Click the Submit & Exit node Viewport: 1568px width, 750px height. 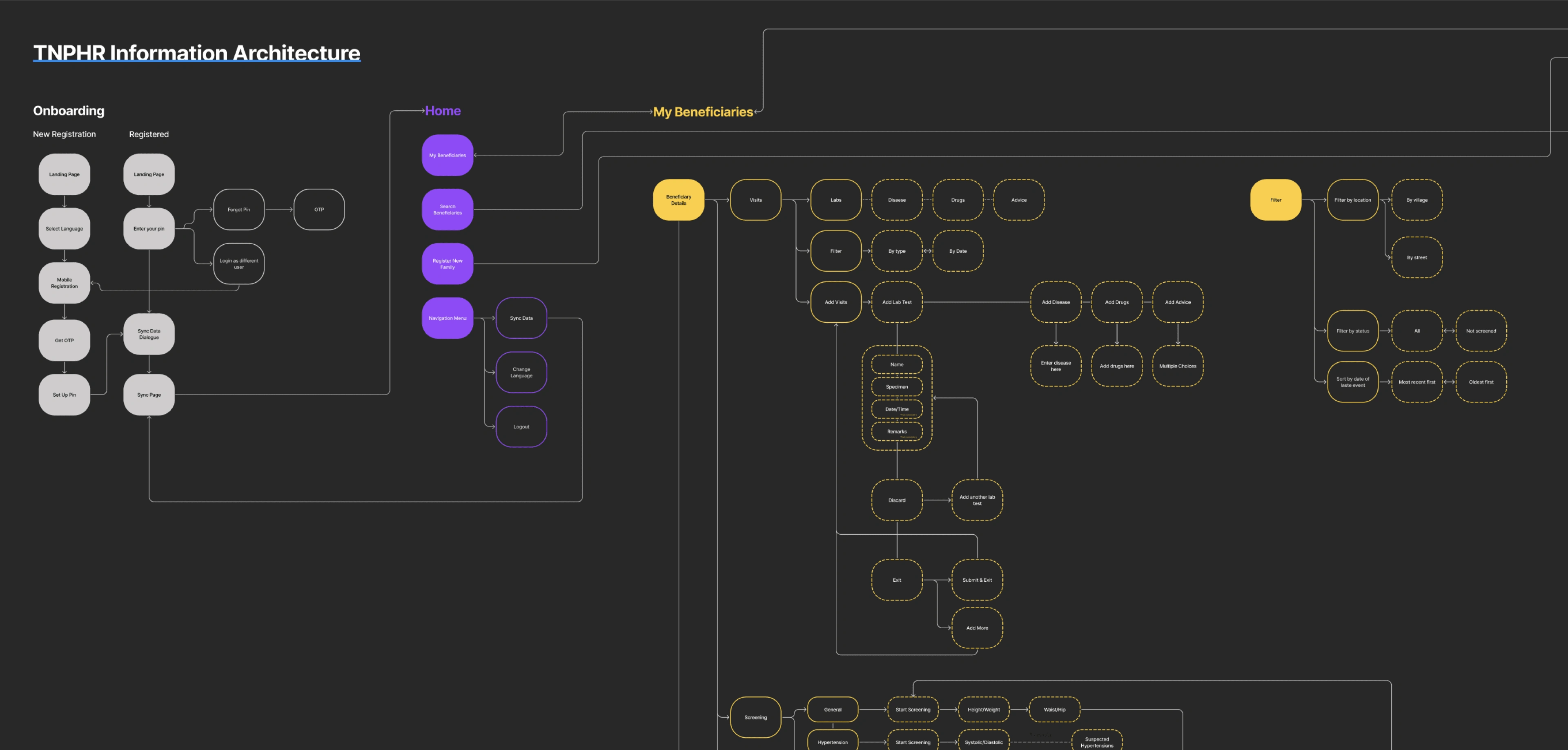[977, 580]
